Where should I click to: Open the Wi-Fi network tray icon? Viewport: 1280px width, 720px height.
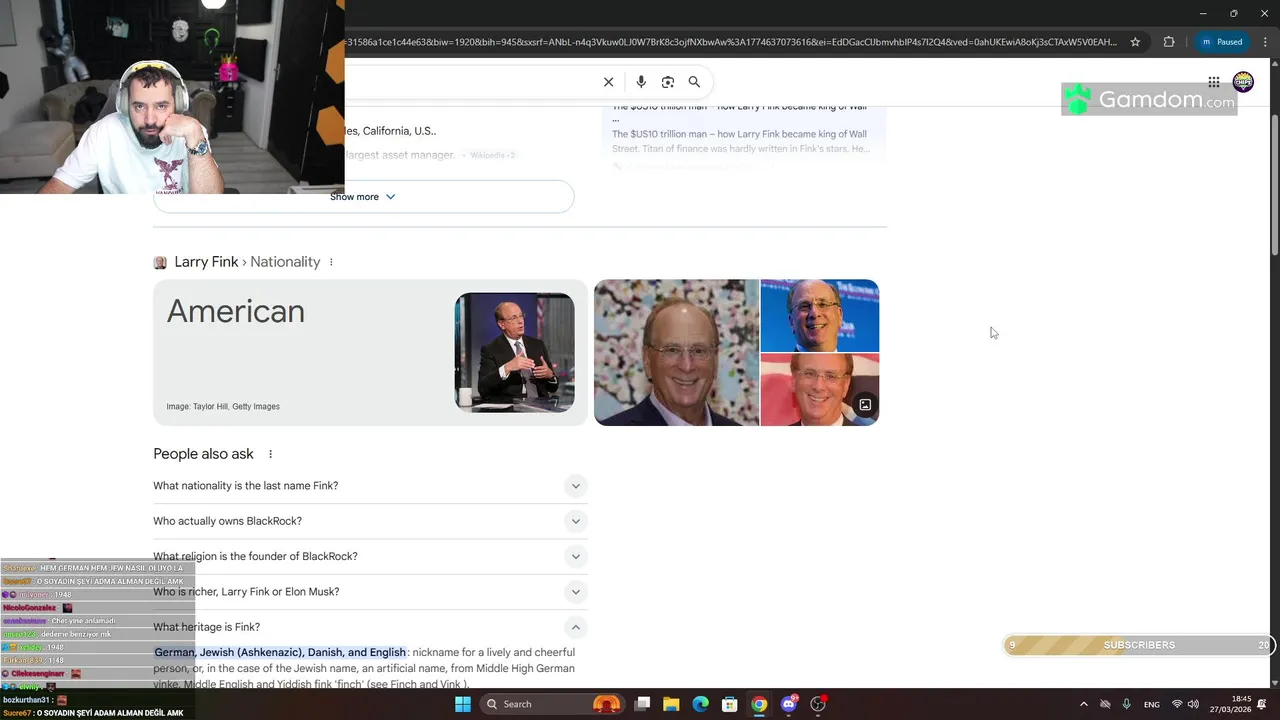pyautogui.click(x=1177, y=704)
